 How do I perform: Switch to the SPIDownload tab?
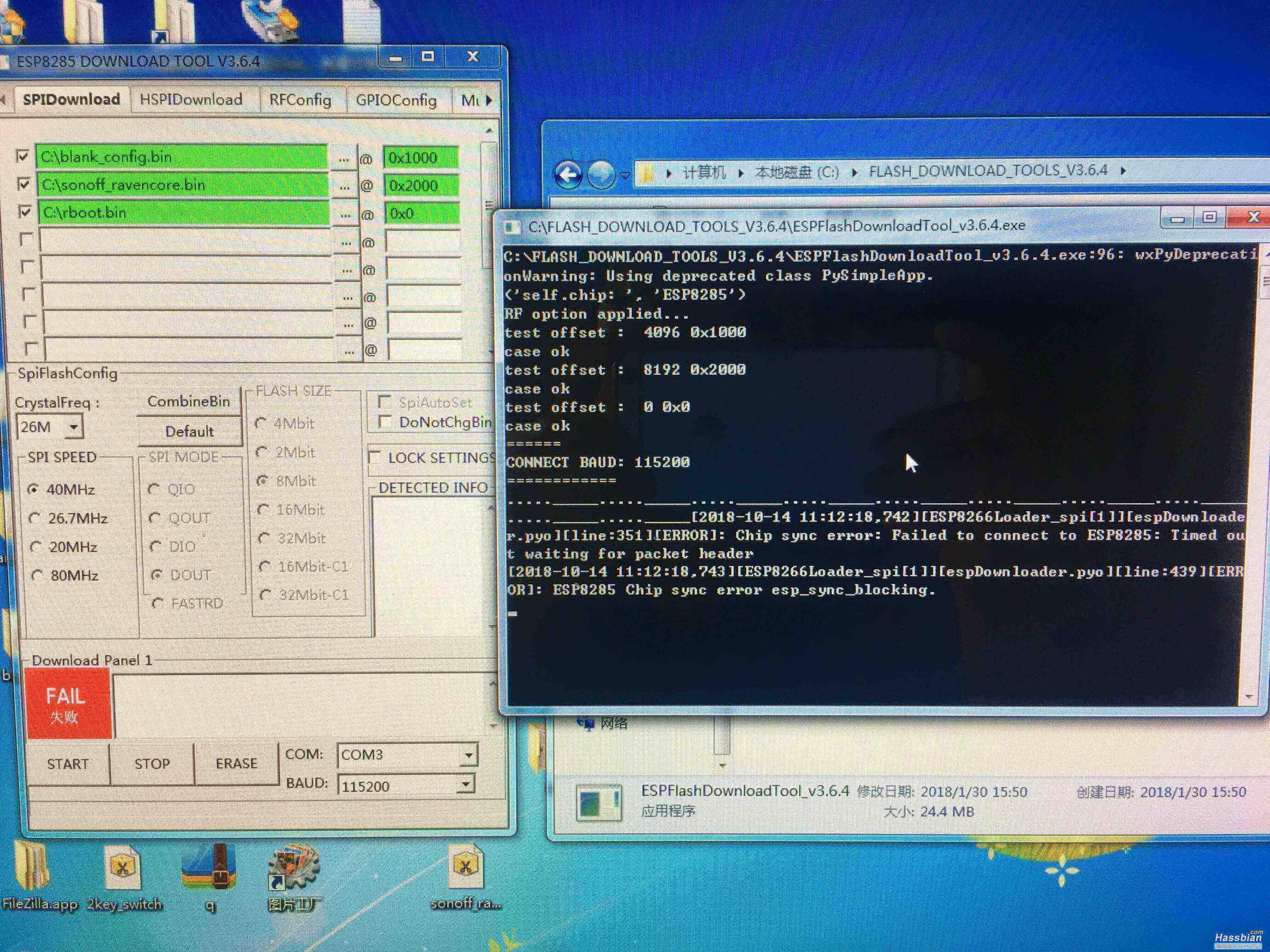click(71, 99)
